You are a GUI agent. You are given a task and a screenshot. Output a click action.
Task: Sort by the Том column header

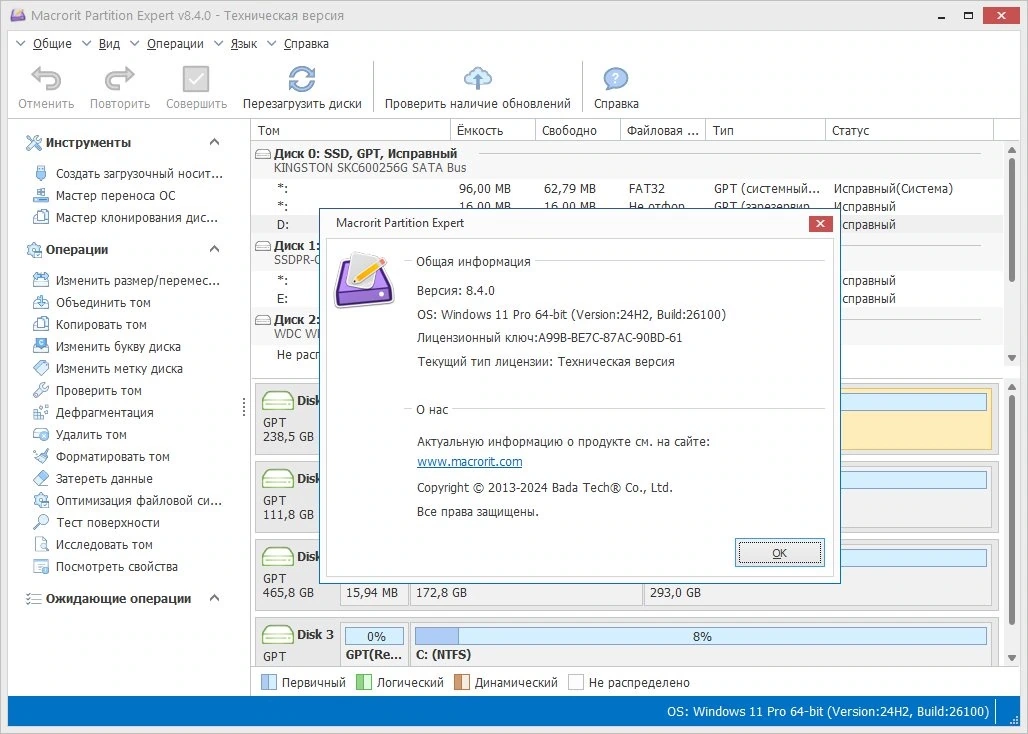pos(351,130)
